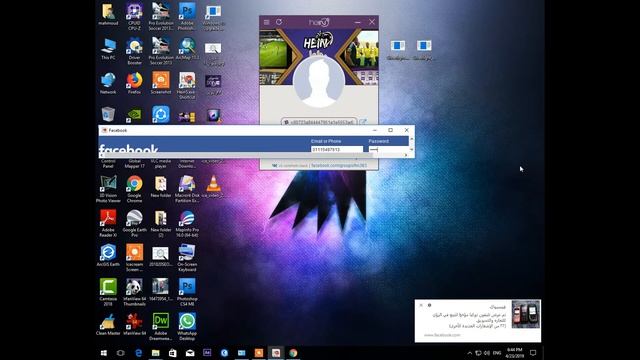The height and width of the screenshot is (360, 640).
Task: Click Facebook window horizontal scrollbar right arrow
Action: (x=406, y=155)
